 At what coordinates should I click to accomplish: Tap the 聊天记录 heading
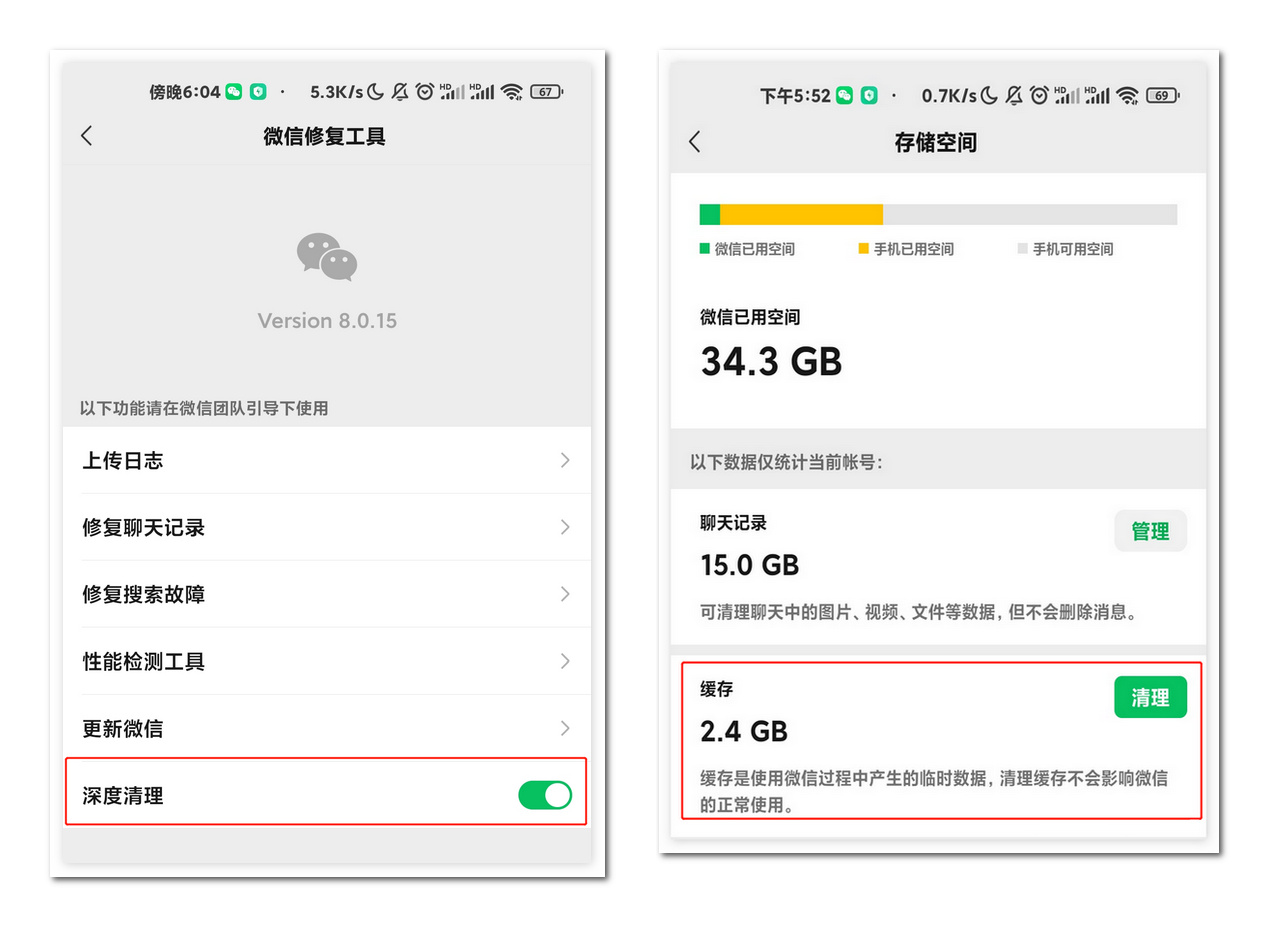pyautogui.click(x=733, y=522)
